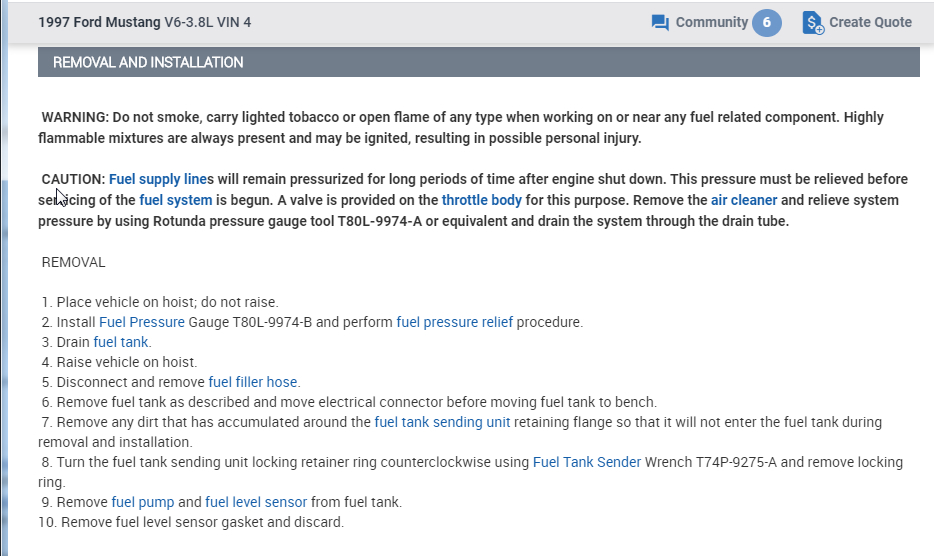
Task: Open the Fuel Pressure link in step 2
Action: (x=141, y=322)
